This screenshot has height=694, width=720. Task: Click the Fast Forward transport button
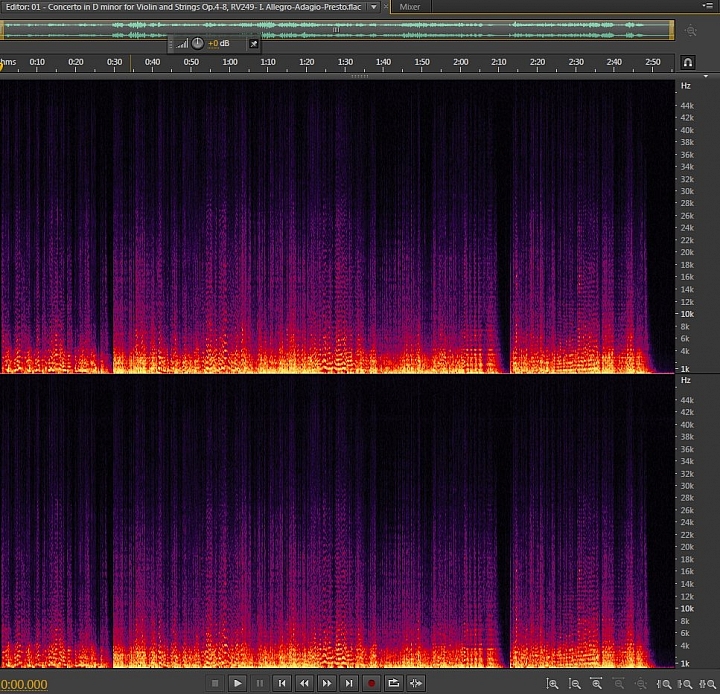tap(326, 683)
